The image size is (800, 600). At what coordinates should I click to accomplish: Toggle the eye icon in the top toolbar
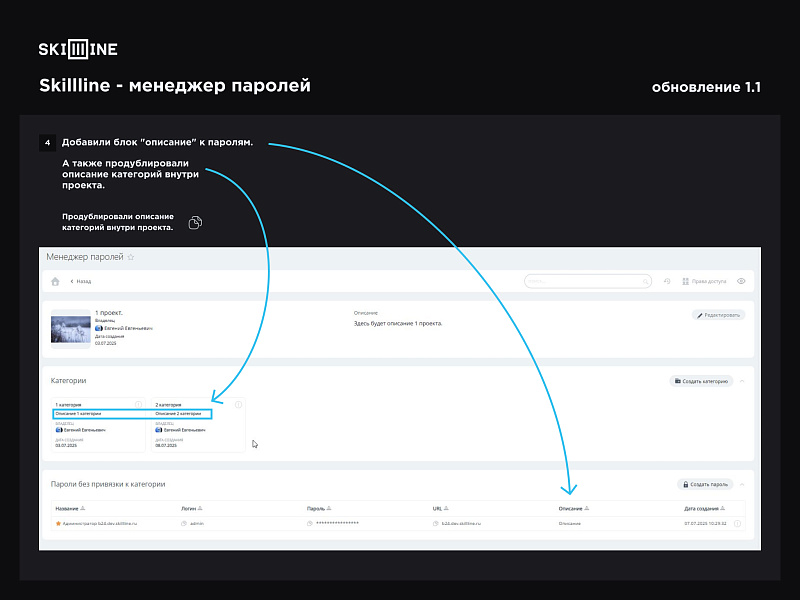[x=741, y=281]
